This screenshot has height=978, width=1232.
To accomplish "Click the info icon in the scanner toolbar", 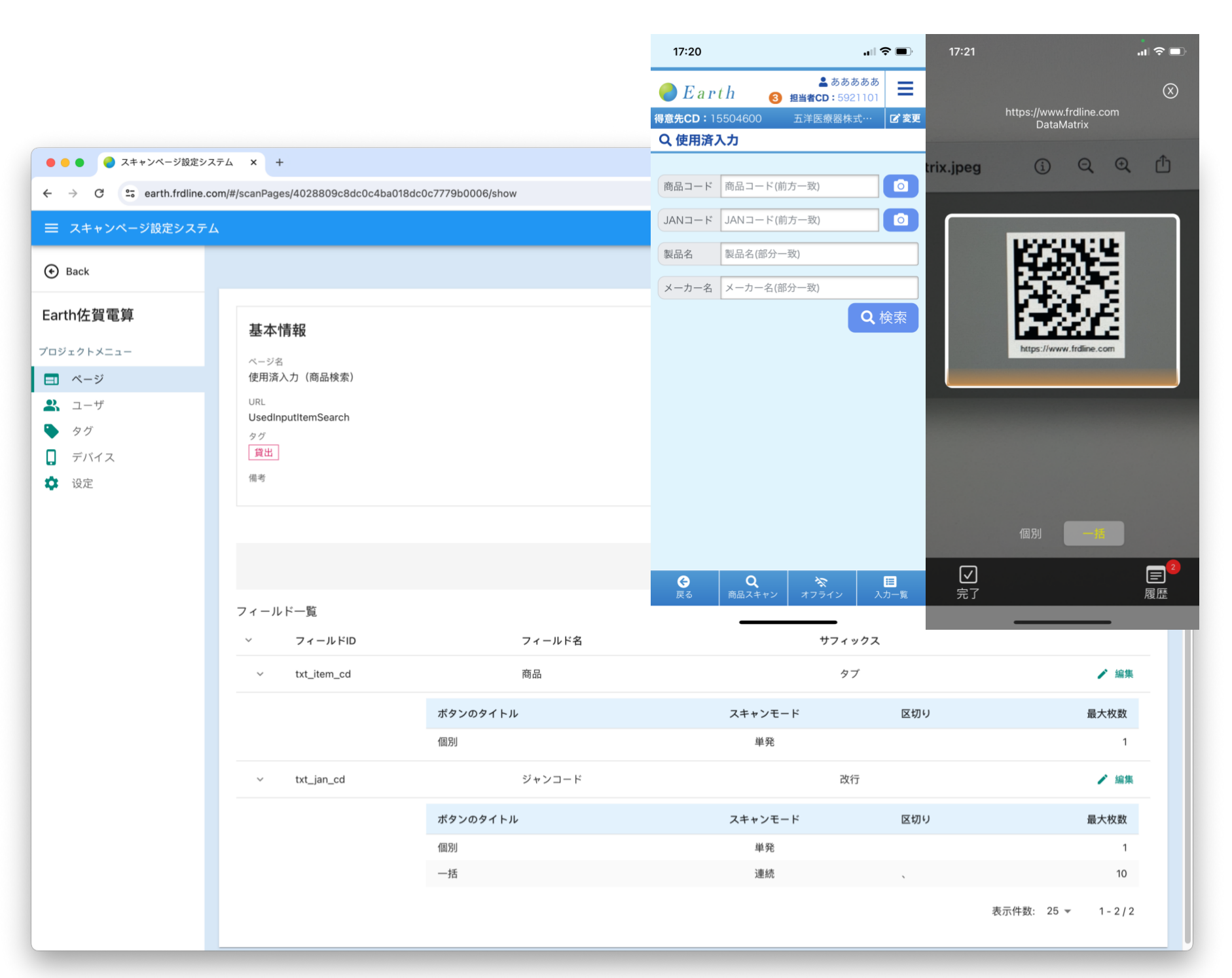I will point(1042,166).
